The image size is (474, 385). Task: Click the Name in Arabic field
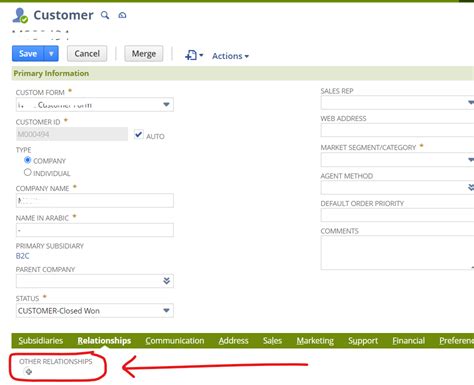click(x=95, y=230)
